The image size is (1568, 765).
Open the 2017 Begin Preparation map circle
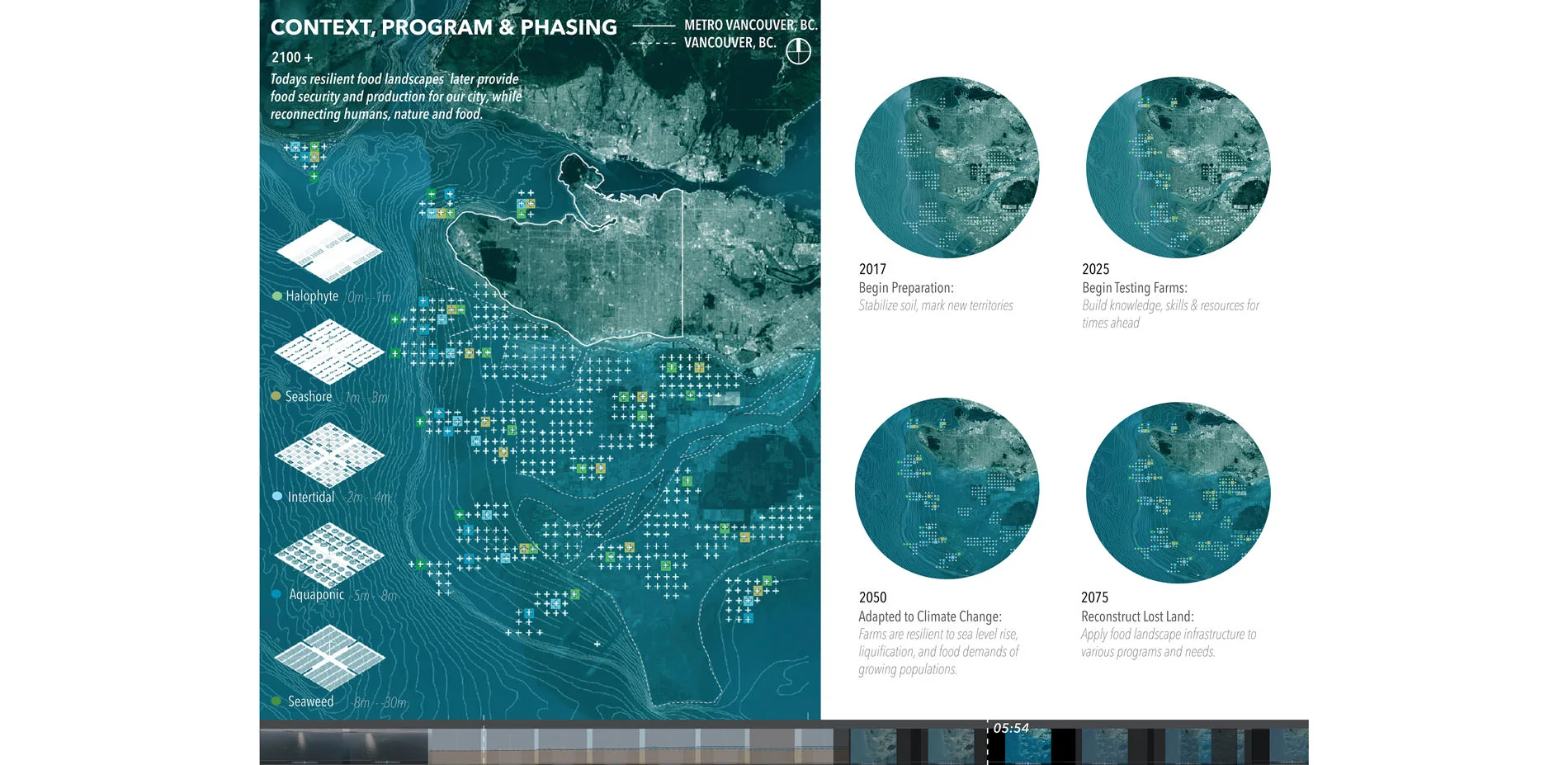[x=947, y=168]
